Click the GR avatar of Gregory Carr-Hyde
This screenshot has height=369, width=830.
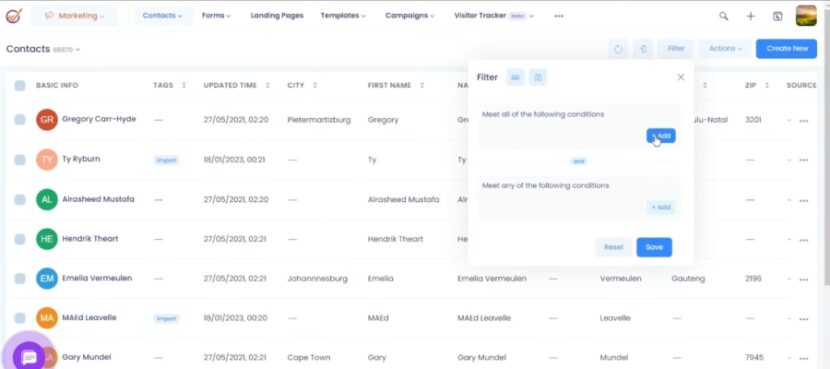(47, 120)
